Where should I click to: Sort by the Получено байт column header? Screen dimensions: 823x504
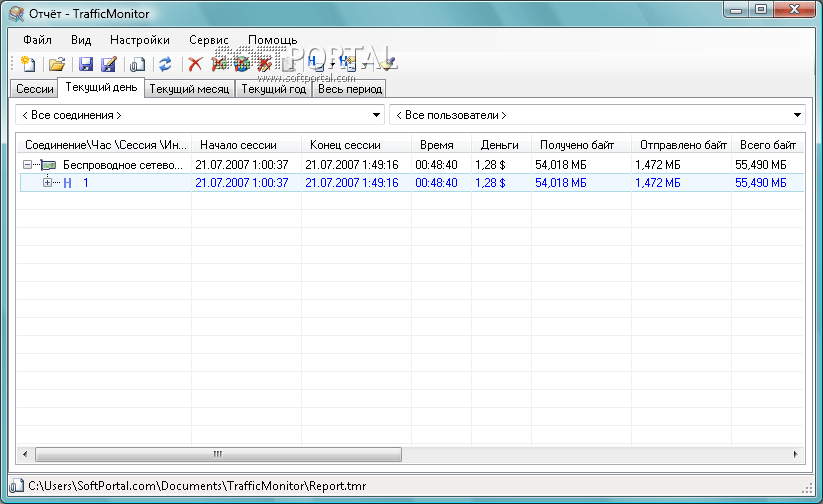pos(581,145)
